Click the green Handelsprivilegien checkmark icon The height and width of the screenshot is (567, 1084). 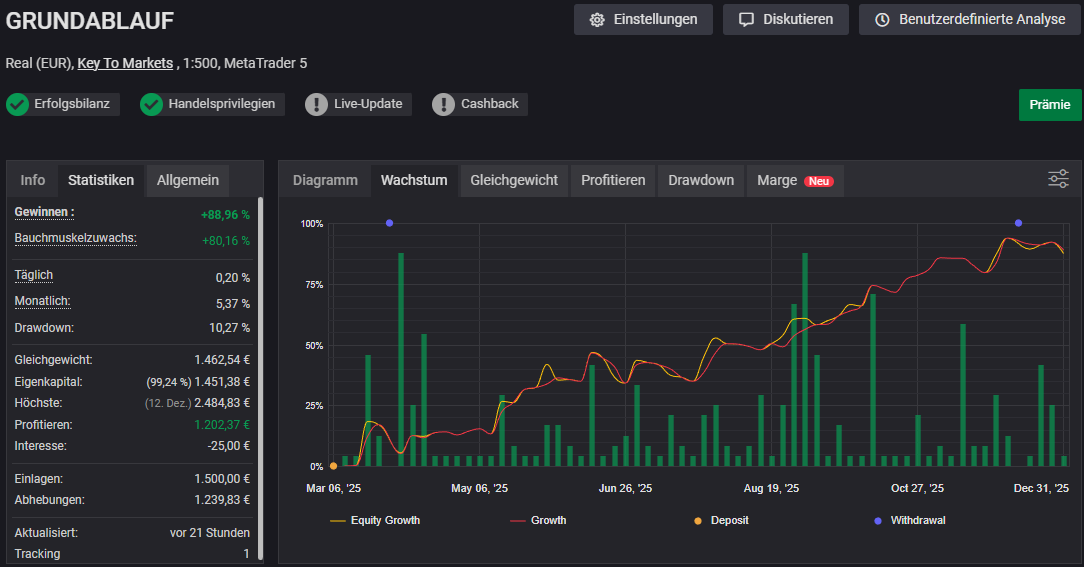(x=151, y=104)
